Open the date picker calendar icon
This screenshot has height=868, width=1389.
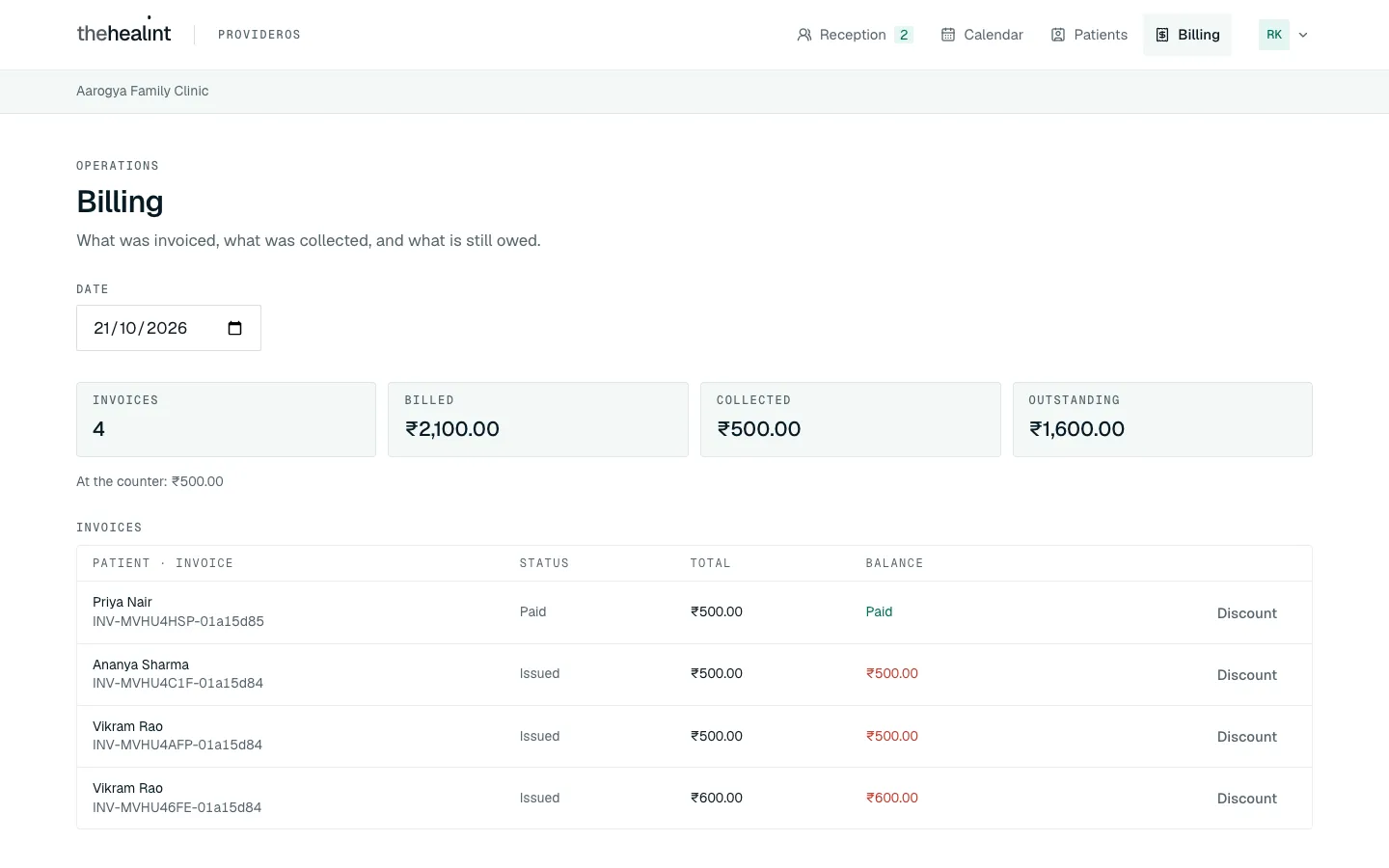(x=234, y=328)
